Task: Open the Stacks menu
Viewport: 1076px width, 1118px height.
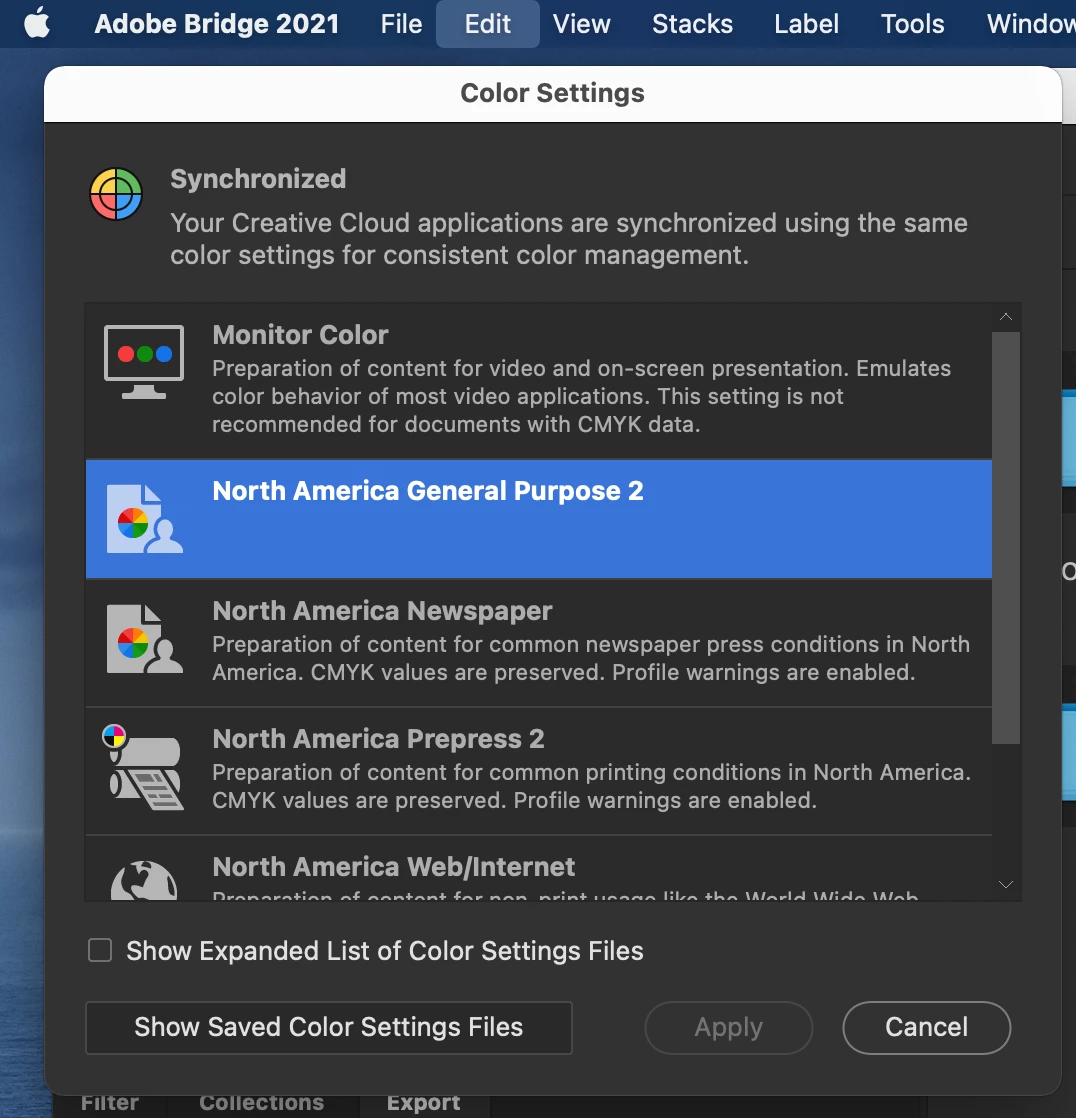Action: click(x=692, y=24)
